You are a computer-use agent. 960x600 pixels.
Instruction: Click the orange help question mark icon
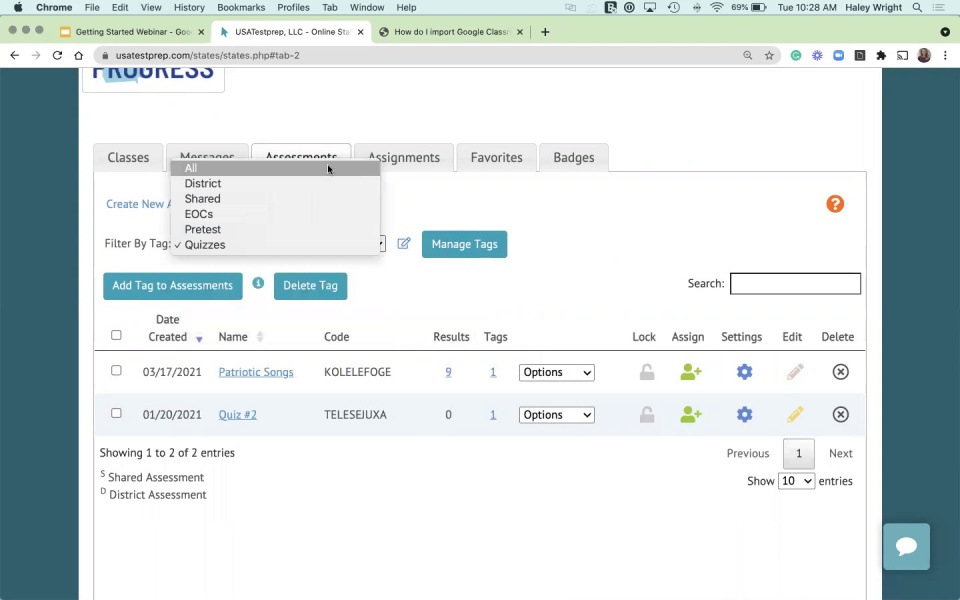click(x=835, y=204)
